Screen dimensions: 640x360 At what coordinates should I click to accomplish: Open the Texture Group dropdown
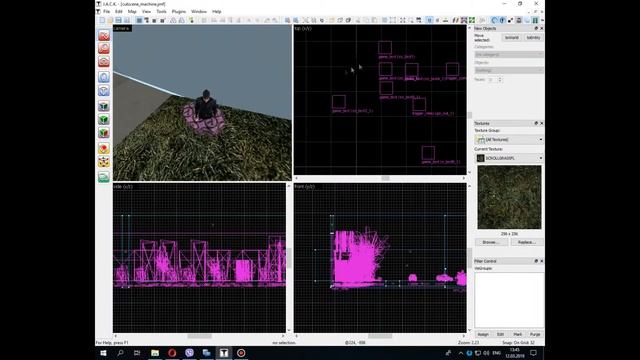point(509,140)
